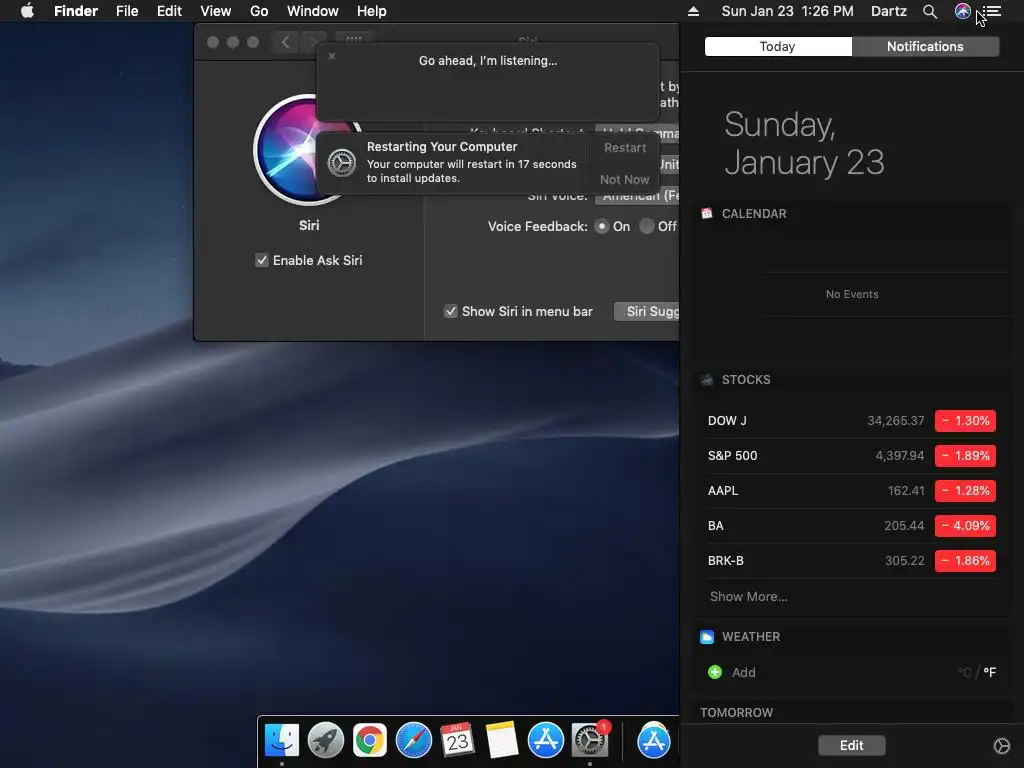Click the Dartz user menu

tap(889, 11)
